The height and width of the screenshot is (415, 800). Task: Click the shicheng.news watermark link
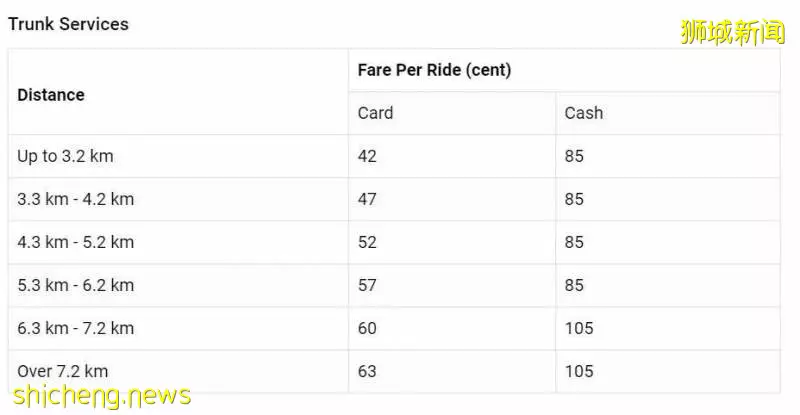coord(102,396)
